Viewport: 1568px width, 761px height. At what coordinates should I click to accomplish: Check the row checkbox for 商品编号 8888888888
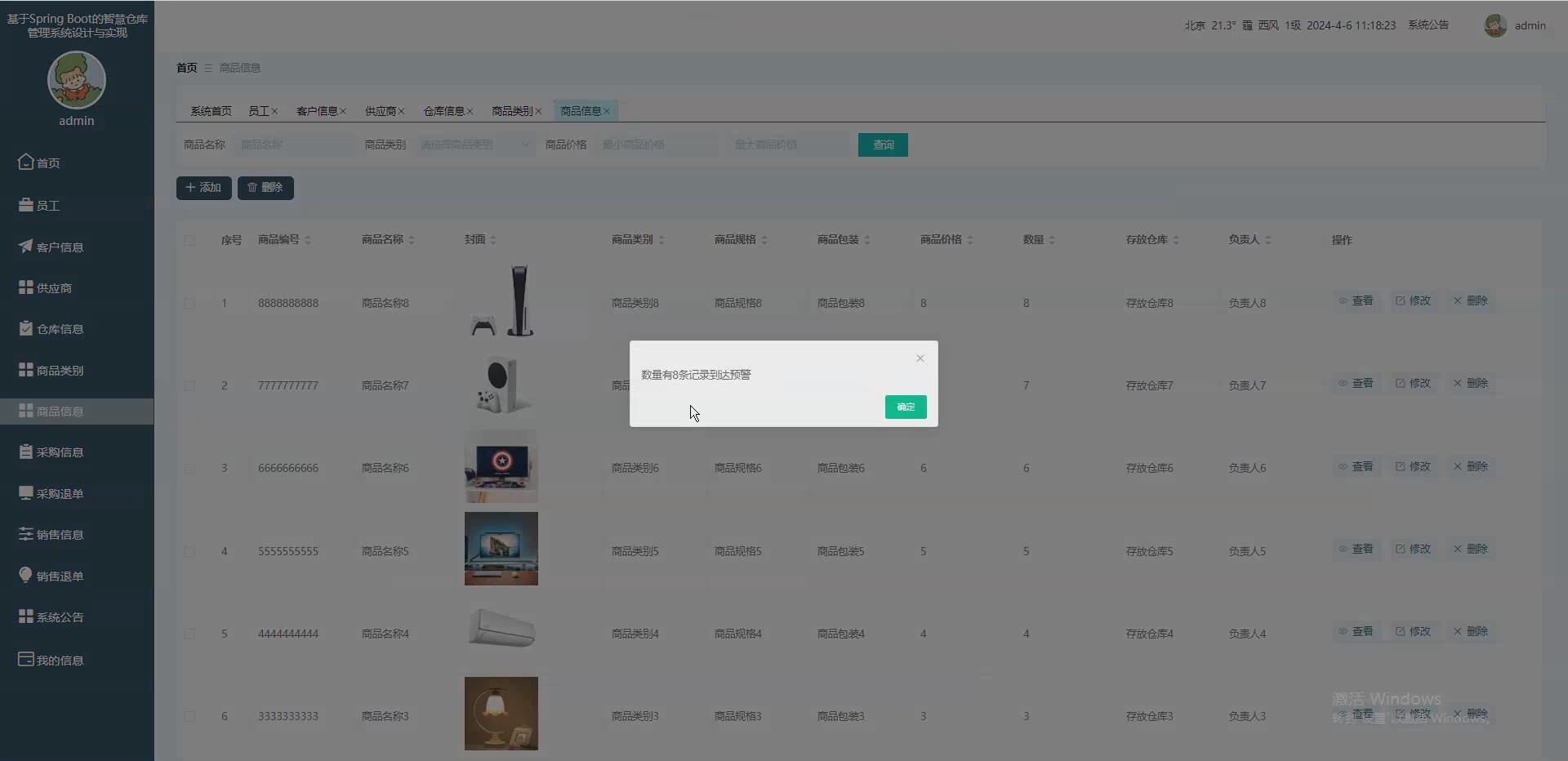pyautogui.click(x=189, y=303)
